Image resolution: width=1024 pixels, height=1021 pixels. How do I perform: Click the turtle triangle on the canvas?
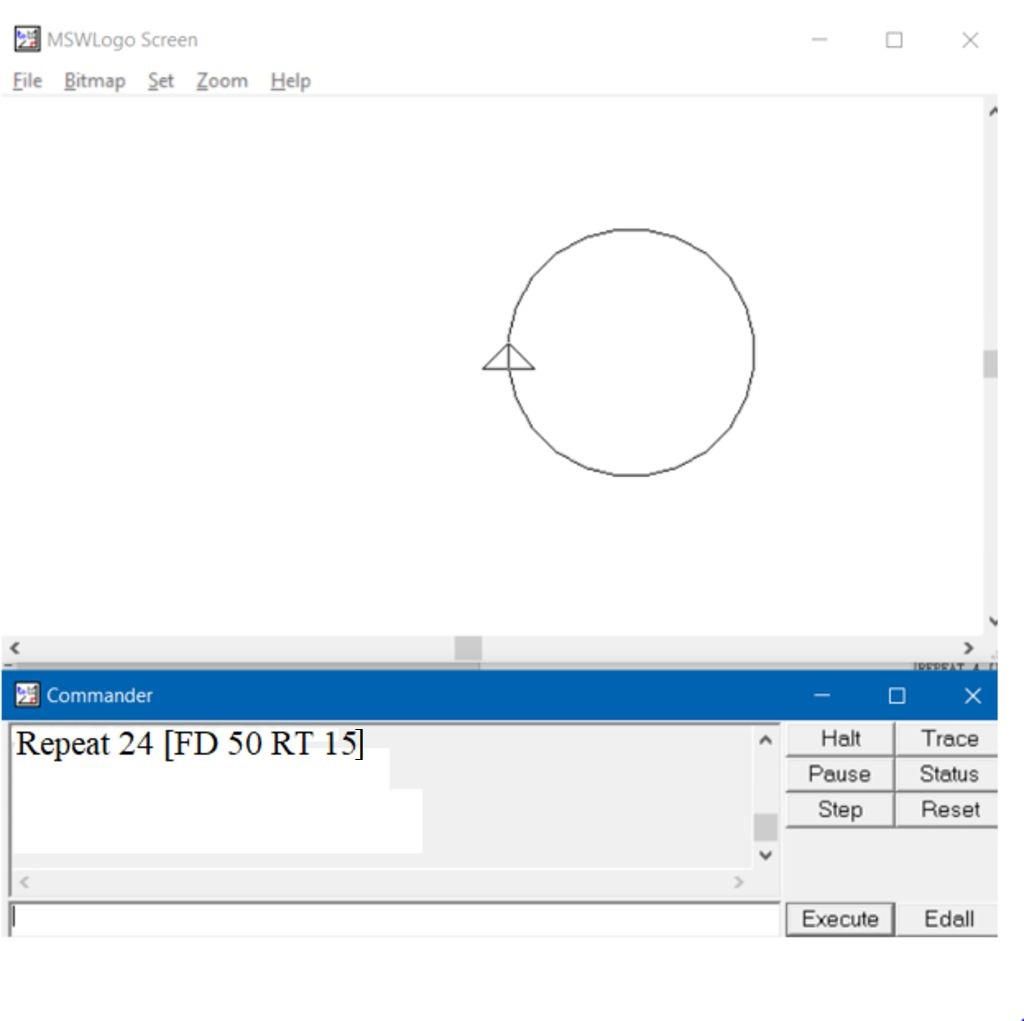tap(508, 358)
